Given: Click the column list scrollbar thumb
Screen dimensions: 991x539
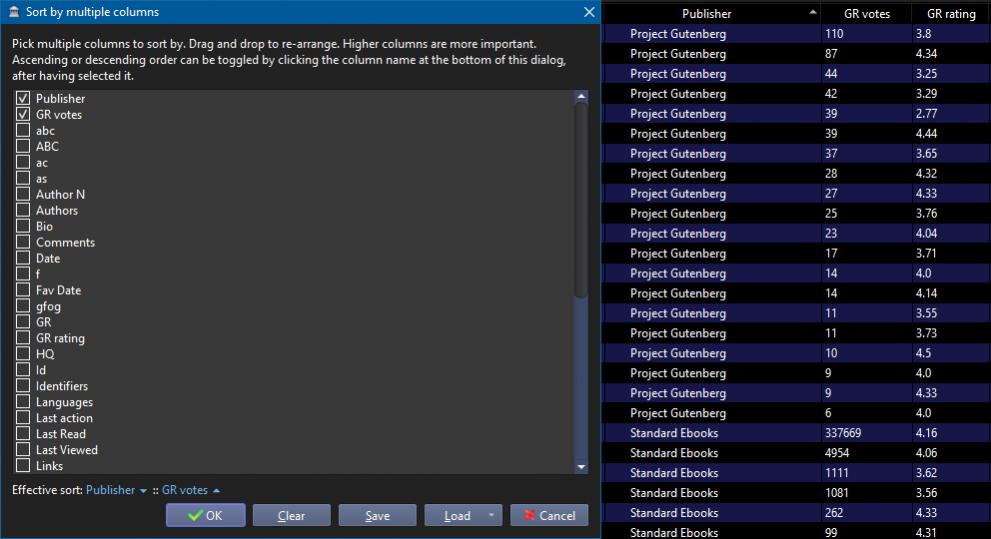Looking at the screenshot, I should (x=581, y=200).
